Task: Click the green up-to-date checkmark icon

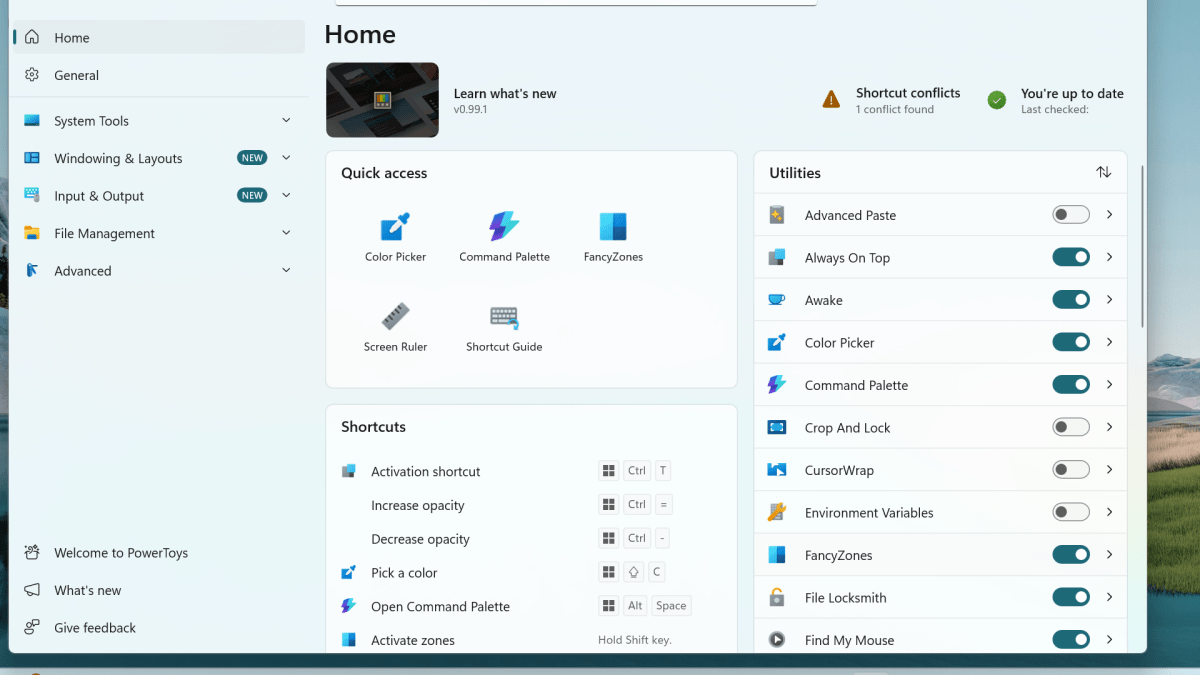Action: pyautogui.click(x=996, y=100)
